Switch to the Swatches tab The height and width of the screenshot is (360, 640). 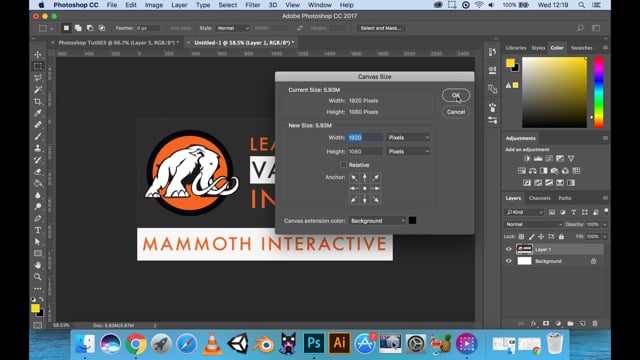tap(582, 48)
